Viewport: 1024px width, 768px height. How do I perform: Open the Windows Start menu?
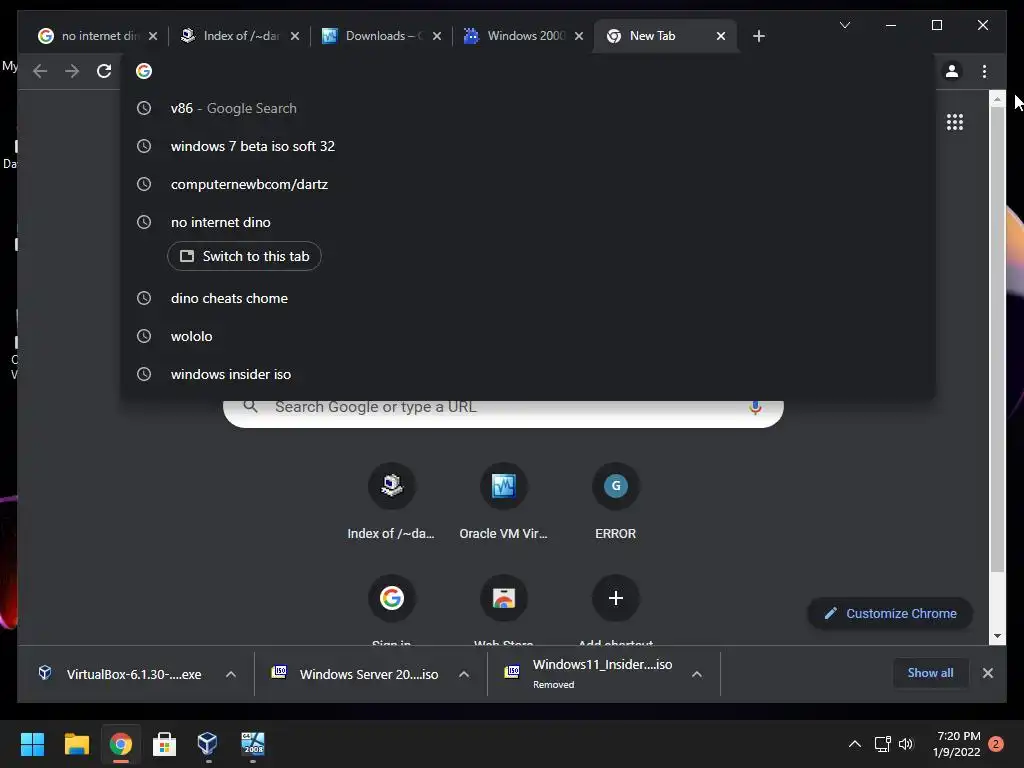coord(32,744)
